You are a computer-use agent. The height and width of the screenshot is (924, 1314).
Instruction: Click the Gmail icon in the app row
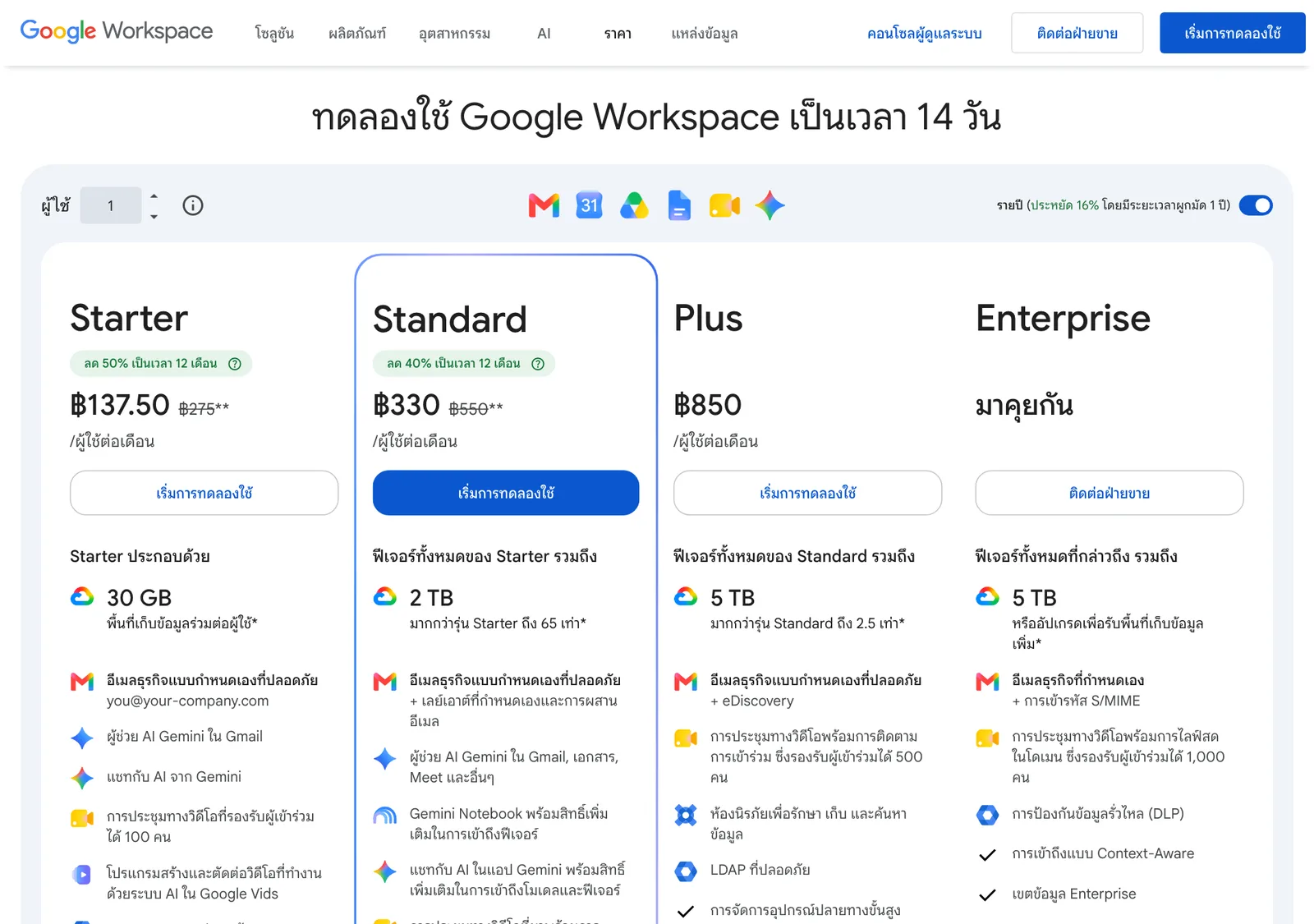pos(544,205)
